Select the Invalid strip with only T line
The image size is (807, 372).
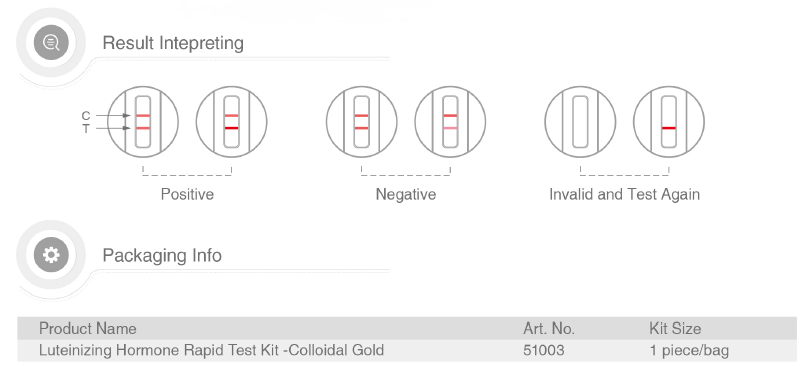pyautogui.click(x=669, y=122)
